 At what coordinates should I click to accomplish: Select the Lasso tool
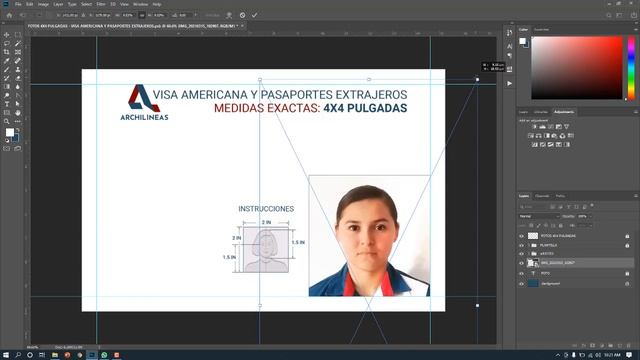pos(7,44)
